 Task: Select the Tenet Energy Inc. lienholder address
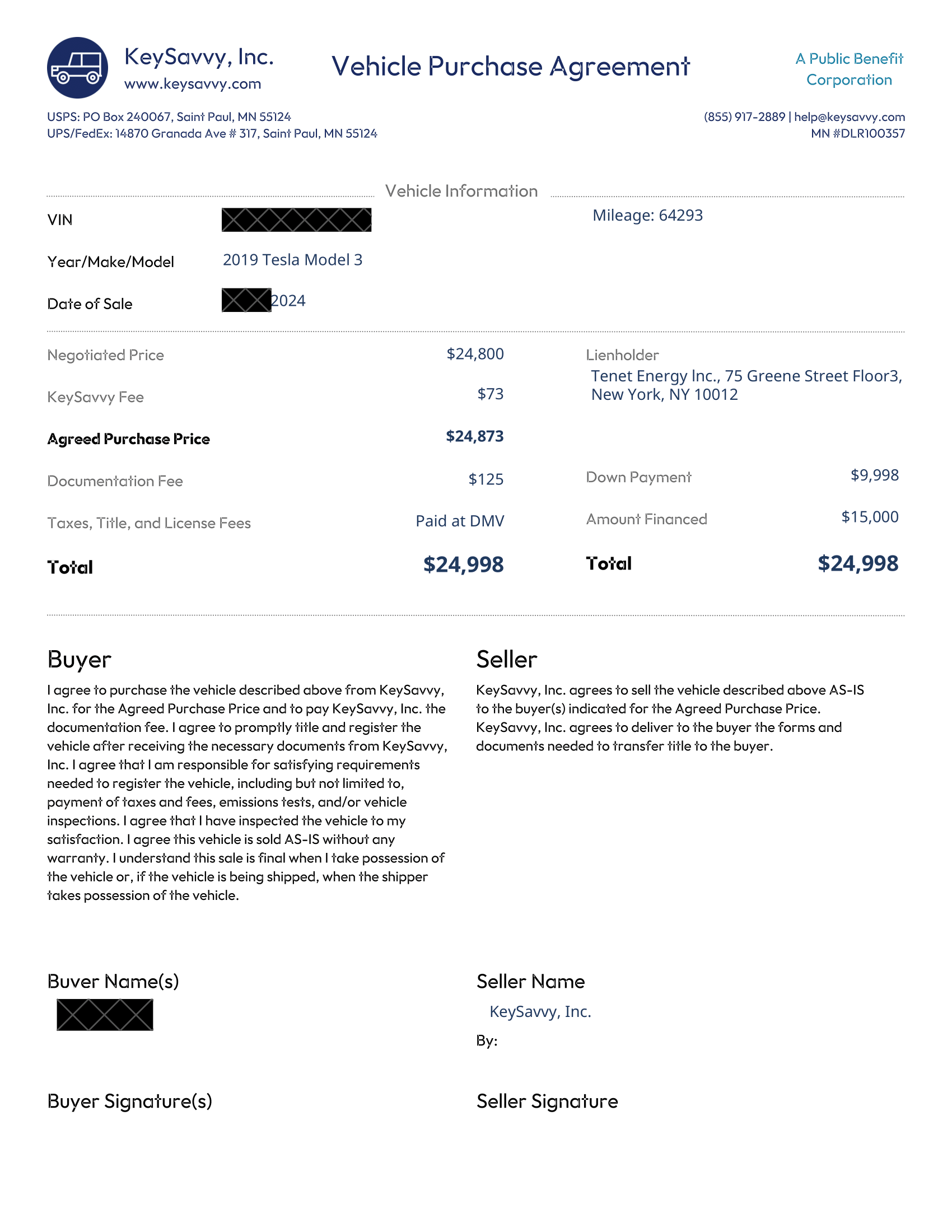(745, 385)
